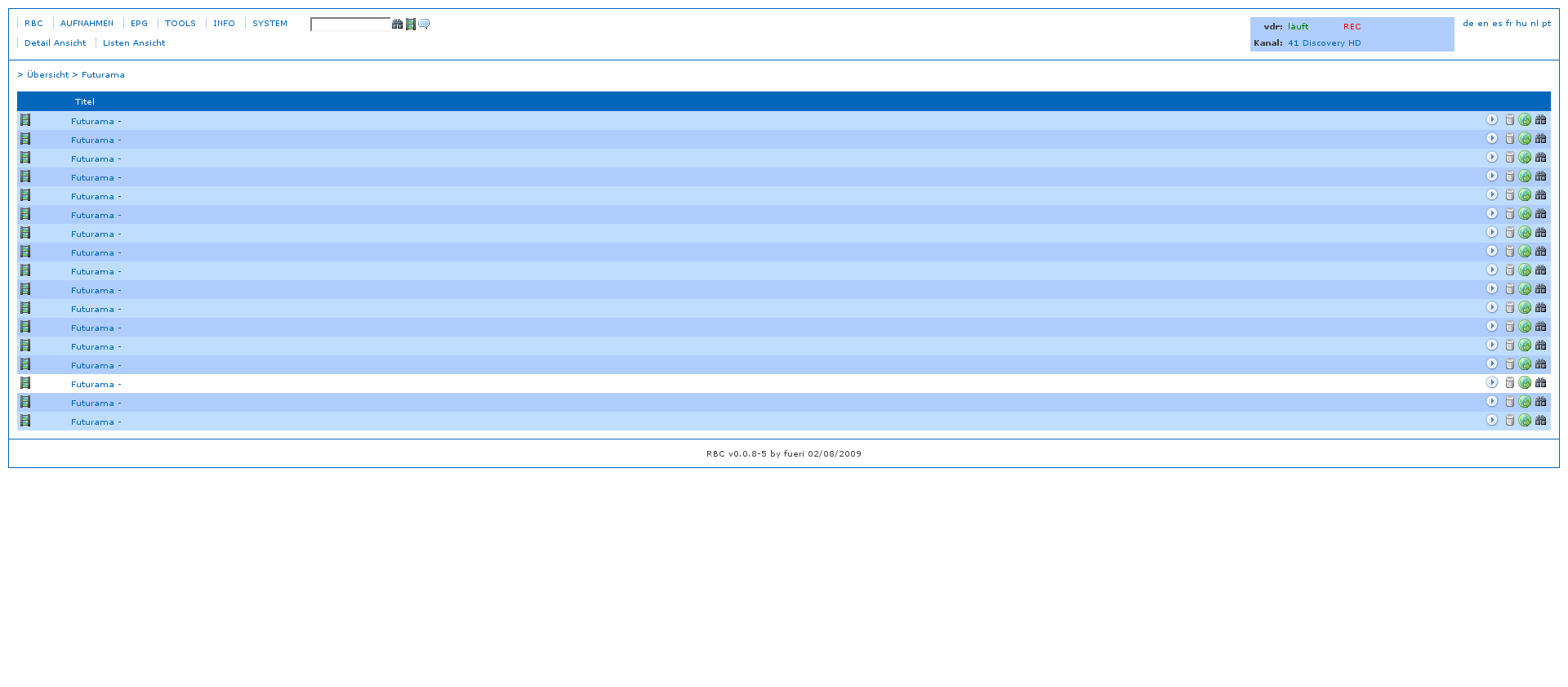Click the green globe icon in the first row
1568x687 pixels.
(1525, 120)
